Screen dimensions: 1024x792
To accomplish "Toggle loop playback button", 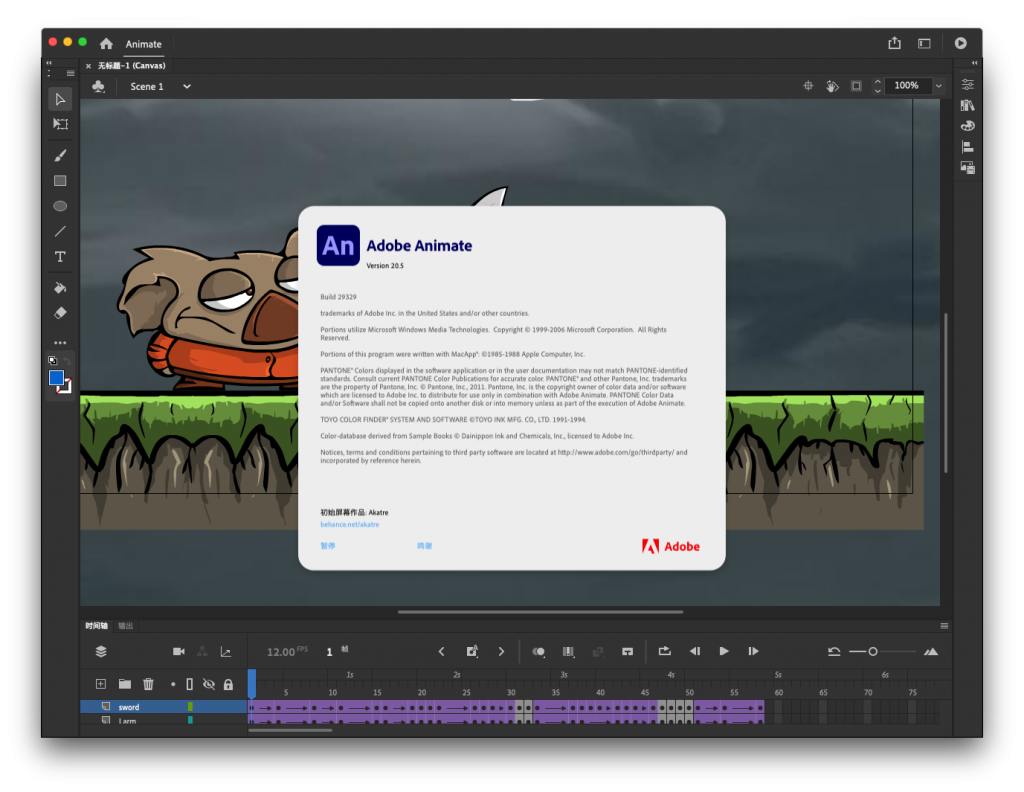I will 664,651.
